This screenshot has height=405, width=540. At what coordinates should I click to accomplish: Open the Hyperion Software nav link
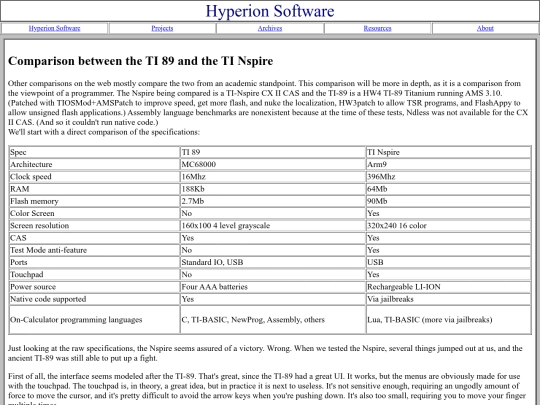pos(54,28)
